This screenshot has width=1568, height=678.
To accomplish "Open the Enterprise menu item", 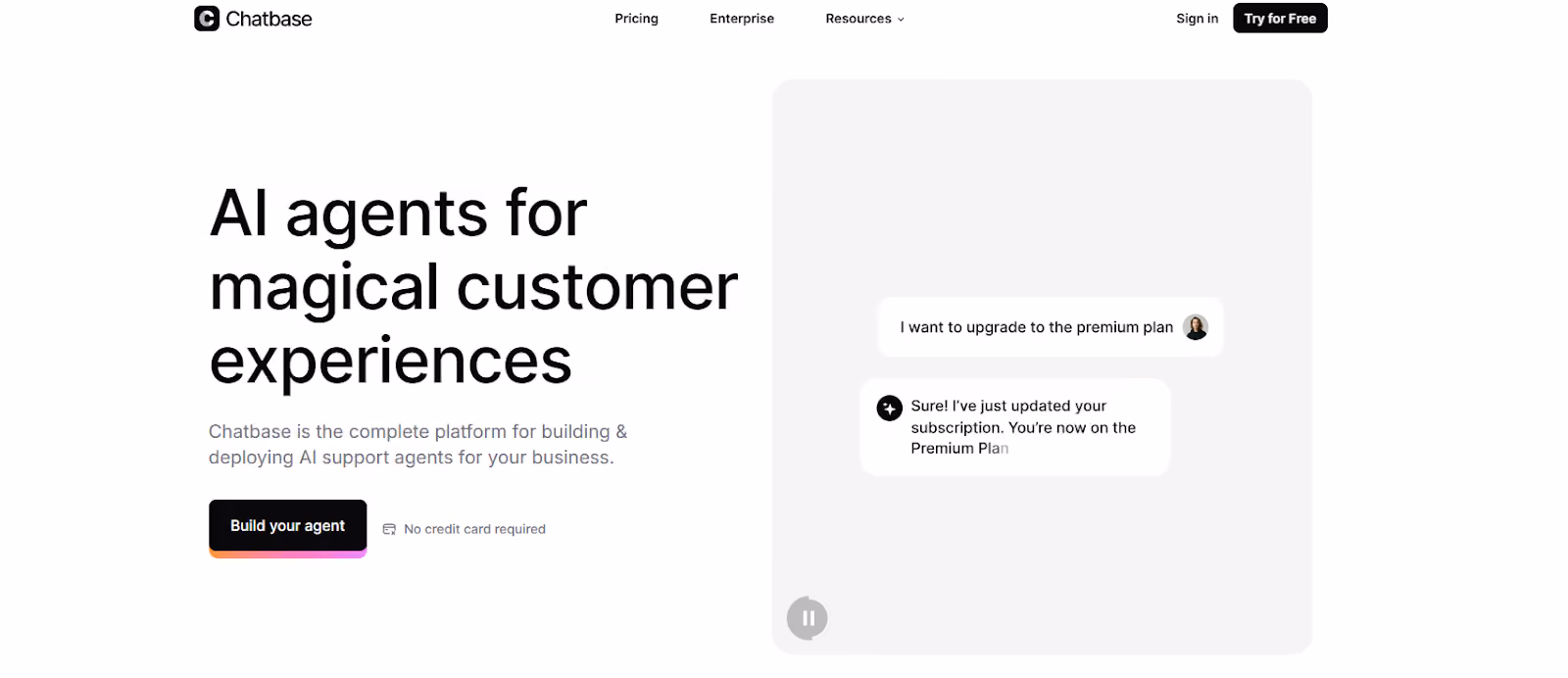I will [x=742, y=19].
